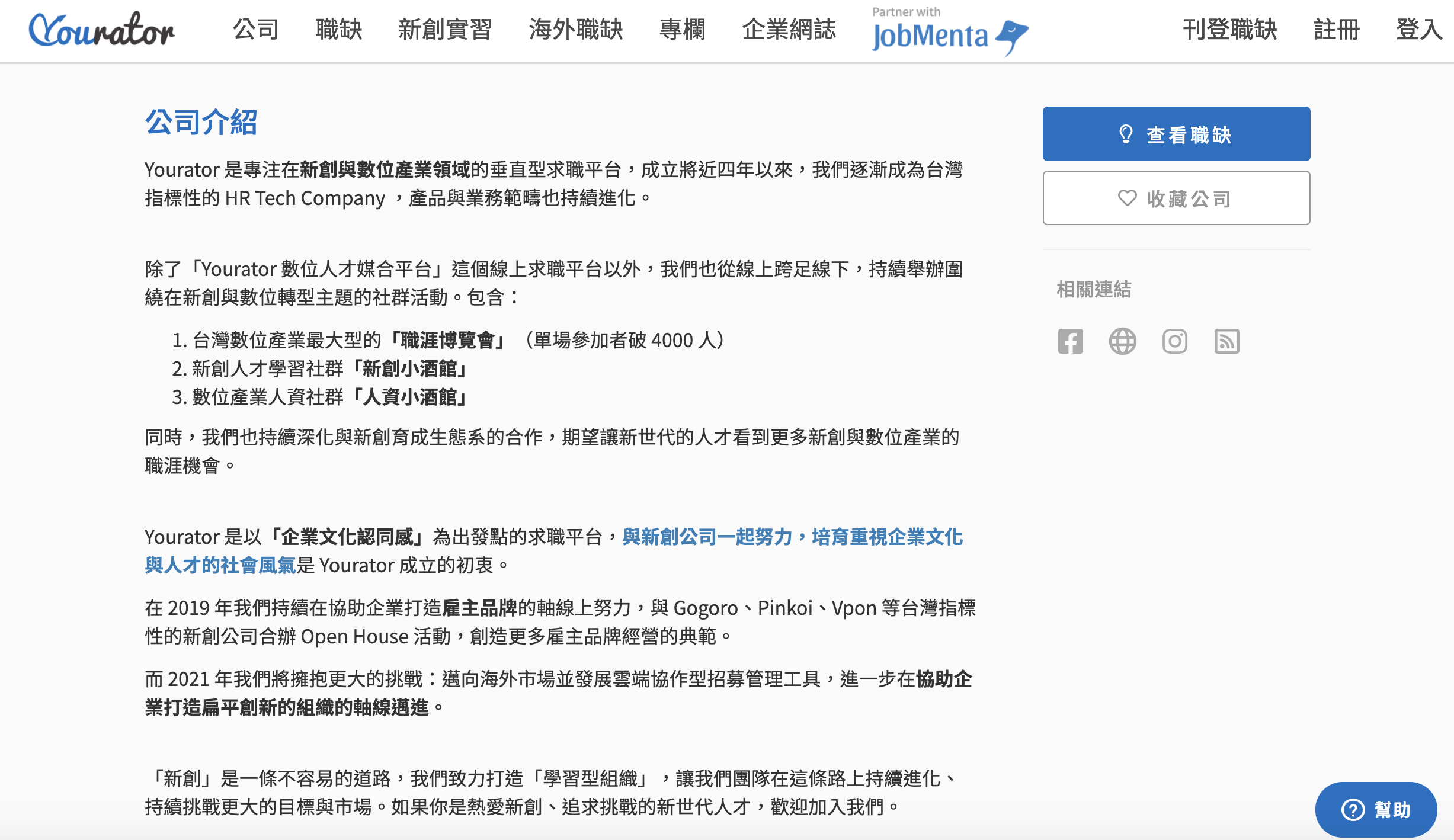Click the「新創小酒館」list item

320,368
